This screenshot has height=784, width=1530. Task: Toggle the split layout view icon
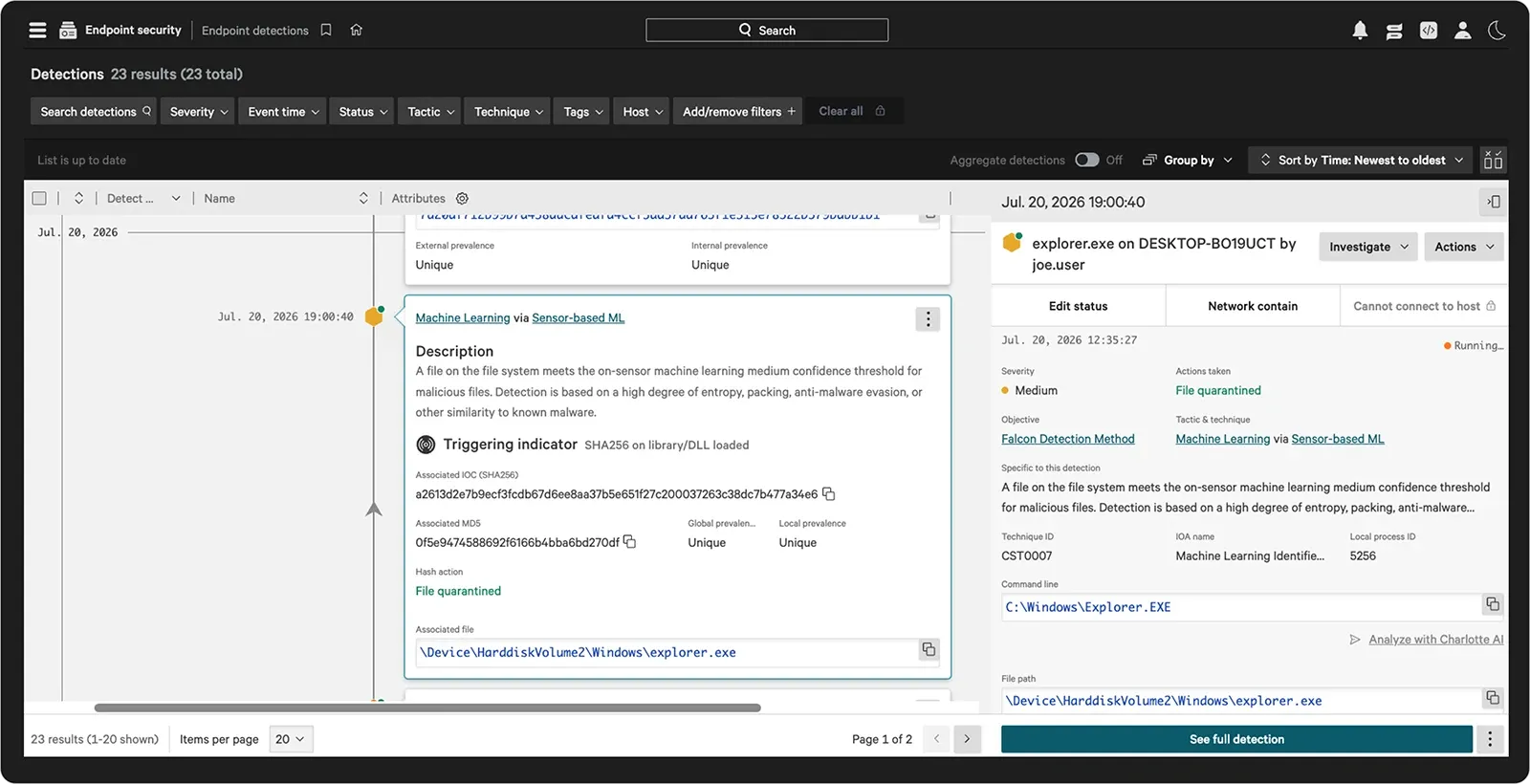pyautogui.click(x=1493, y=160)
